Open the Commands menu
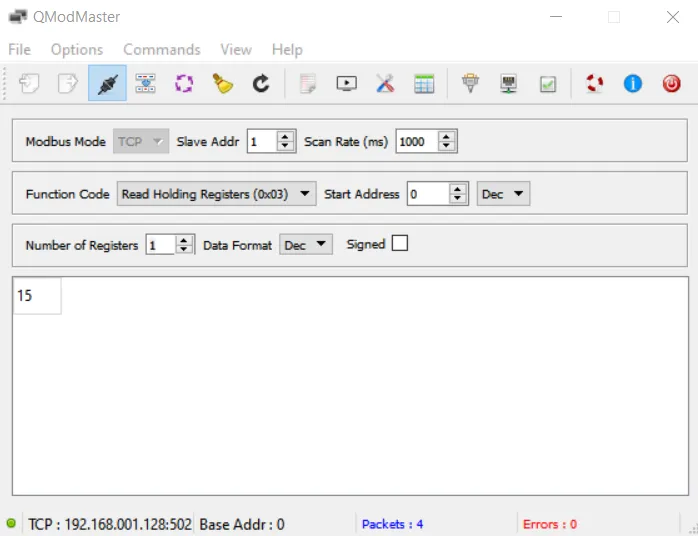The height and width of the screenshot is (536, 698). (x=161, y=49)
